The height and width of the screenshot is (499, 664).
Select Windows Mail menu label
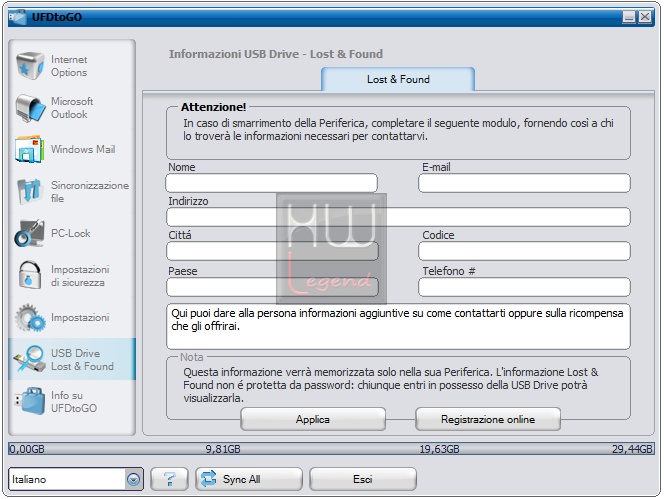pyautogui.click(x=83, y=149)
